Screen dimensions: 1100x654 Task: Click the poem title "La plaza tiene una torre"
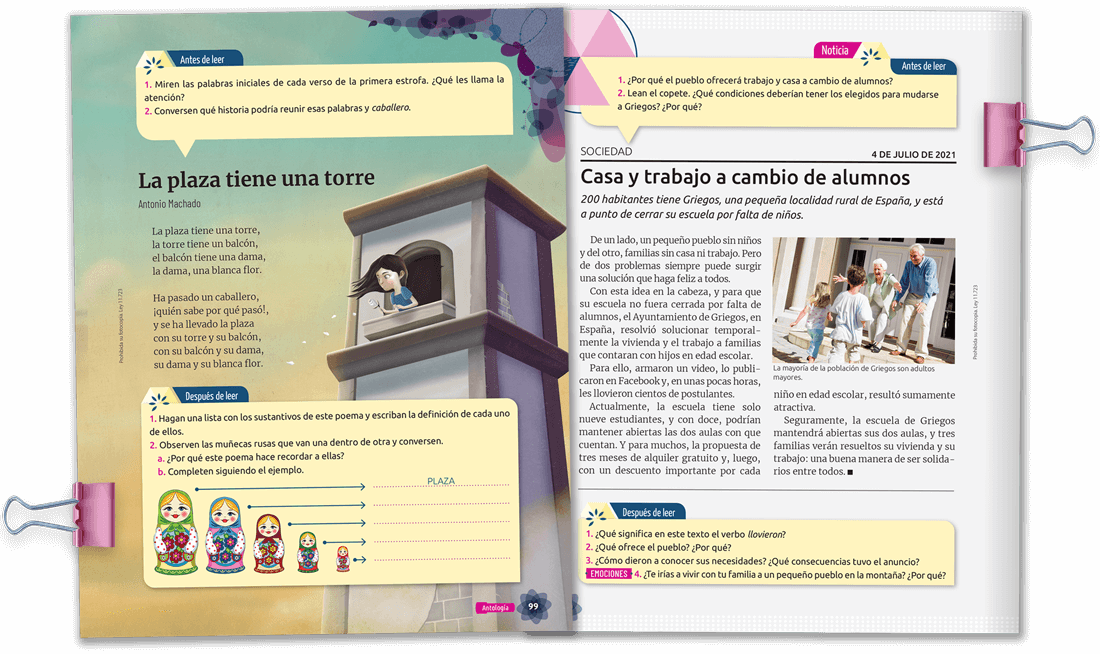[256, 180]
